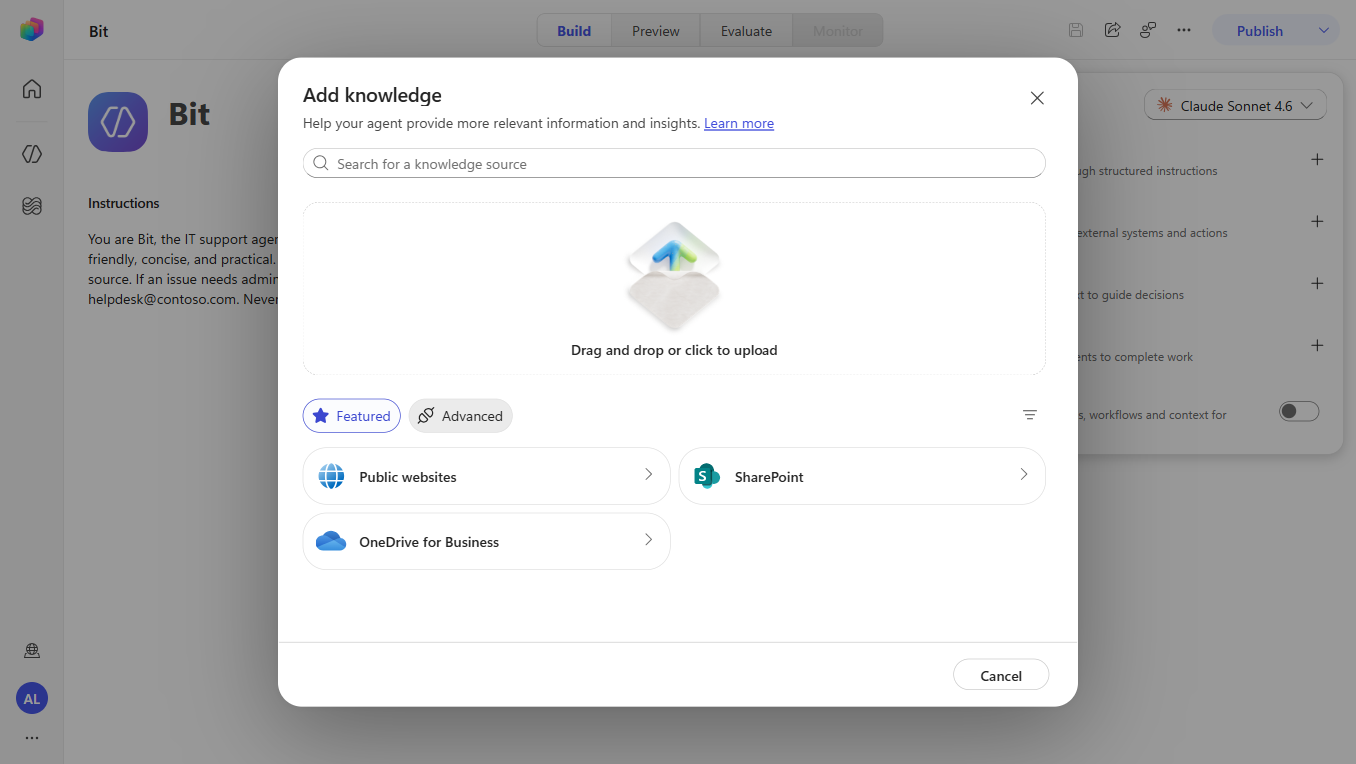Select the SharePoint source label
This screenshot has height=764, width=1356.
769,477
